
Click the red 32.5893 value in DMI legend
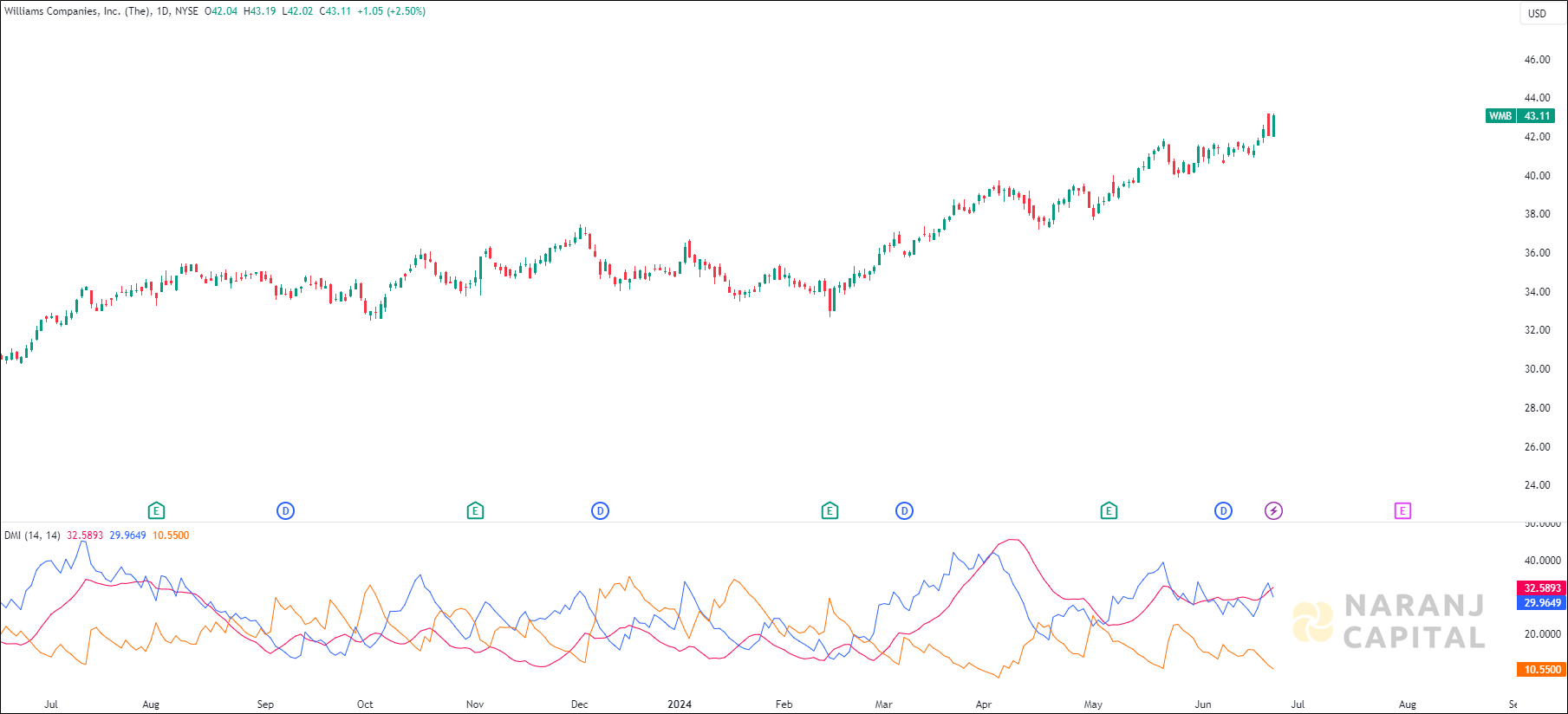point(85,535)
